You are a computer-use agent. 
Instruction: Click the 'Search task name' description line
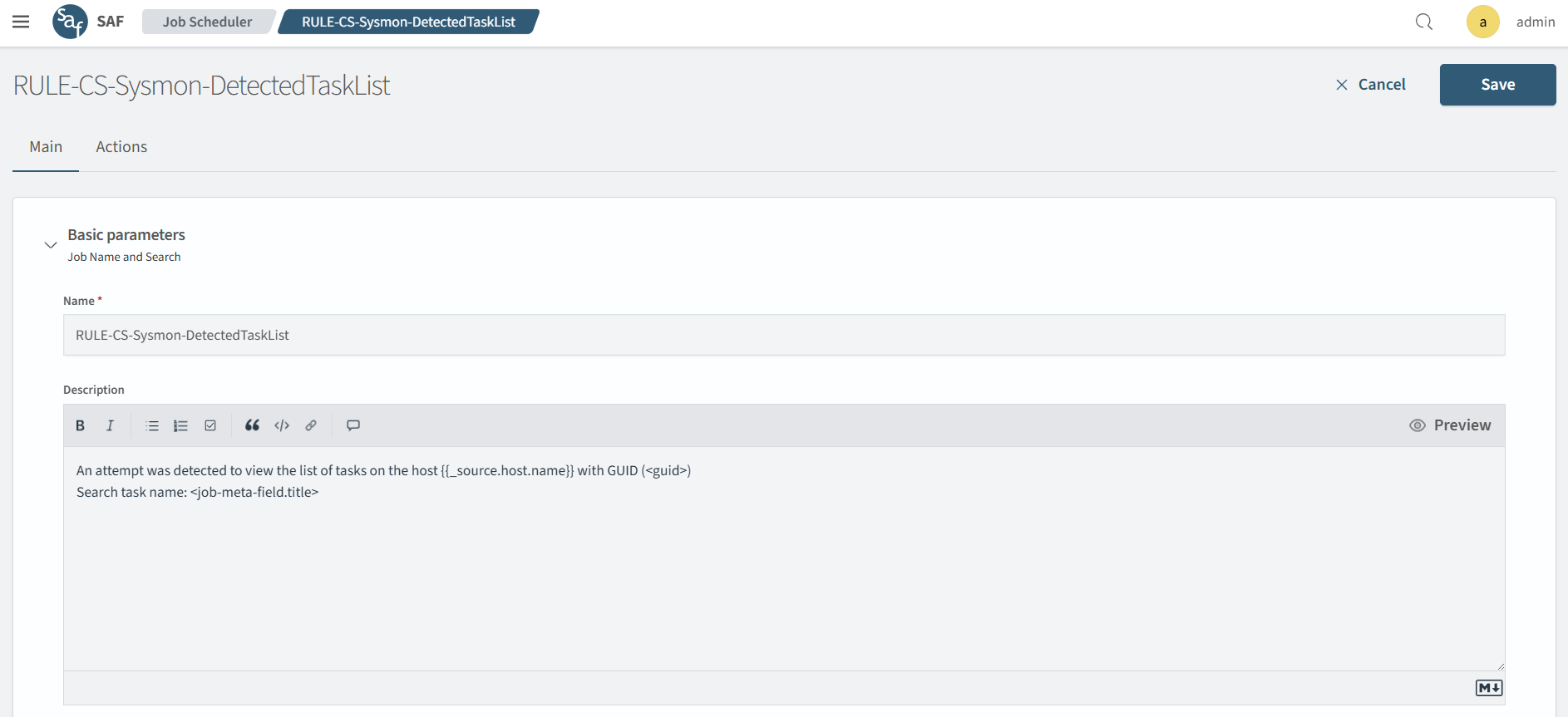pyautogui.click(x=197, y=492)
